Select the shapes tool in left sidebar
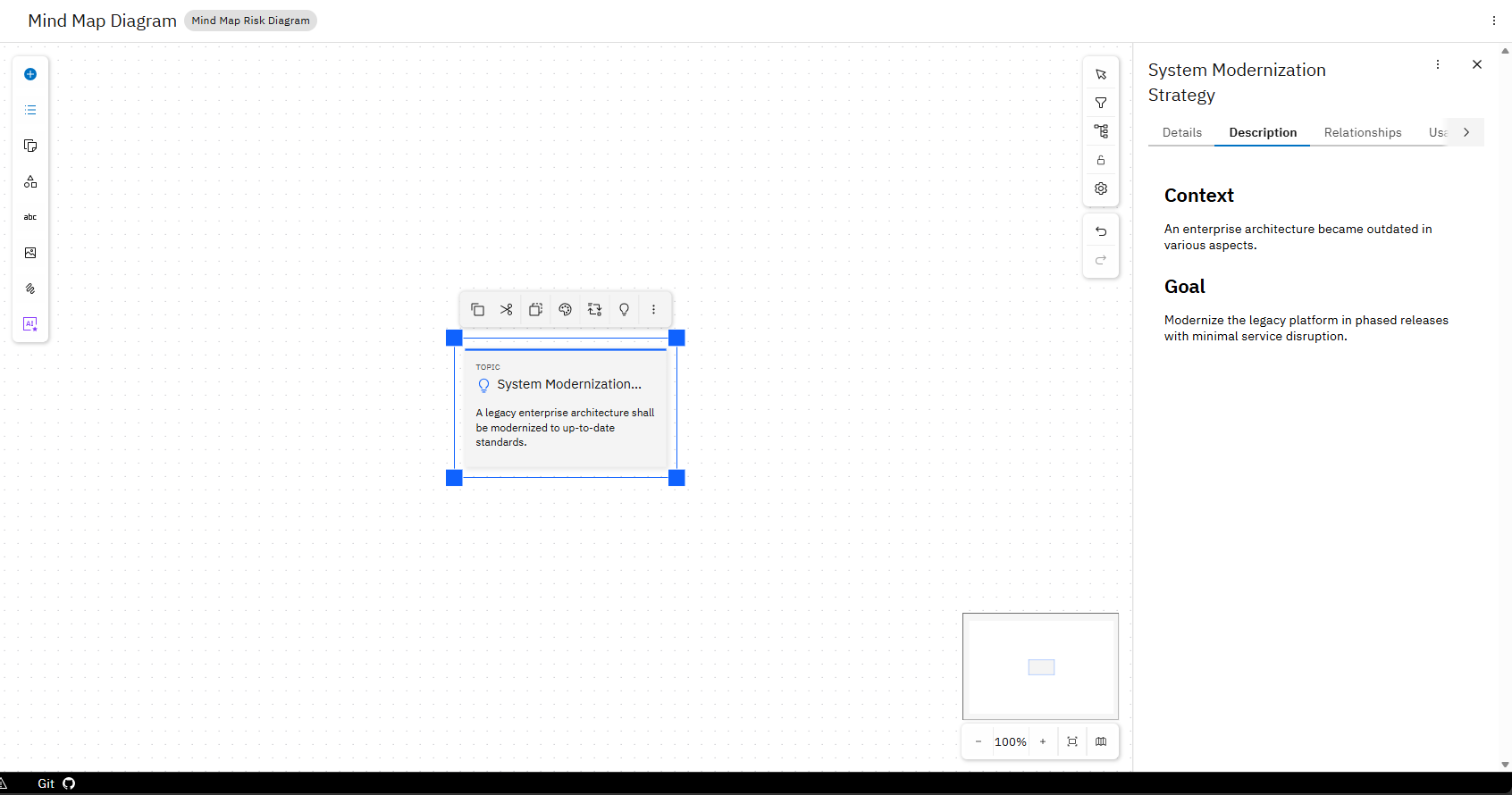 (30, 181)
